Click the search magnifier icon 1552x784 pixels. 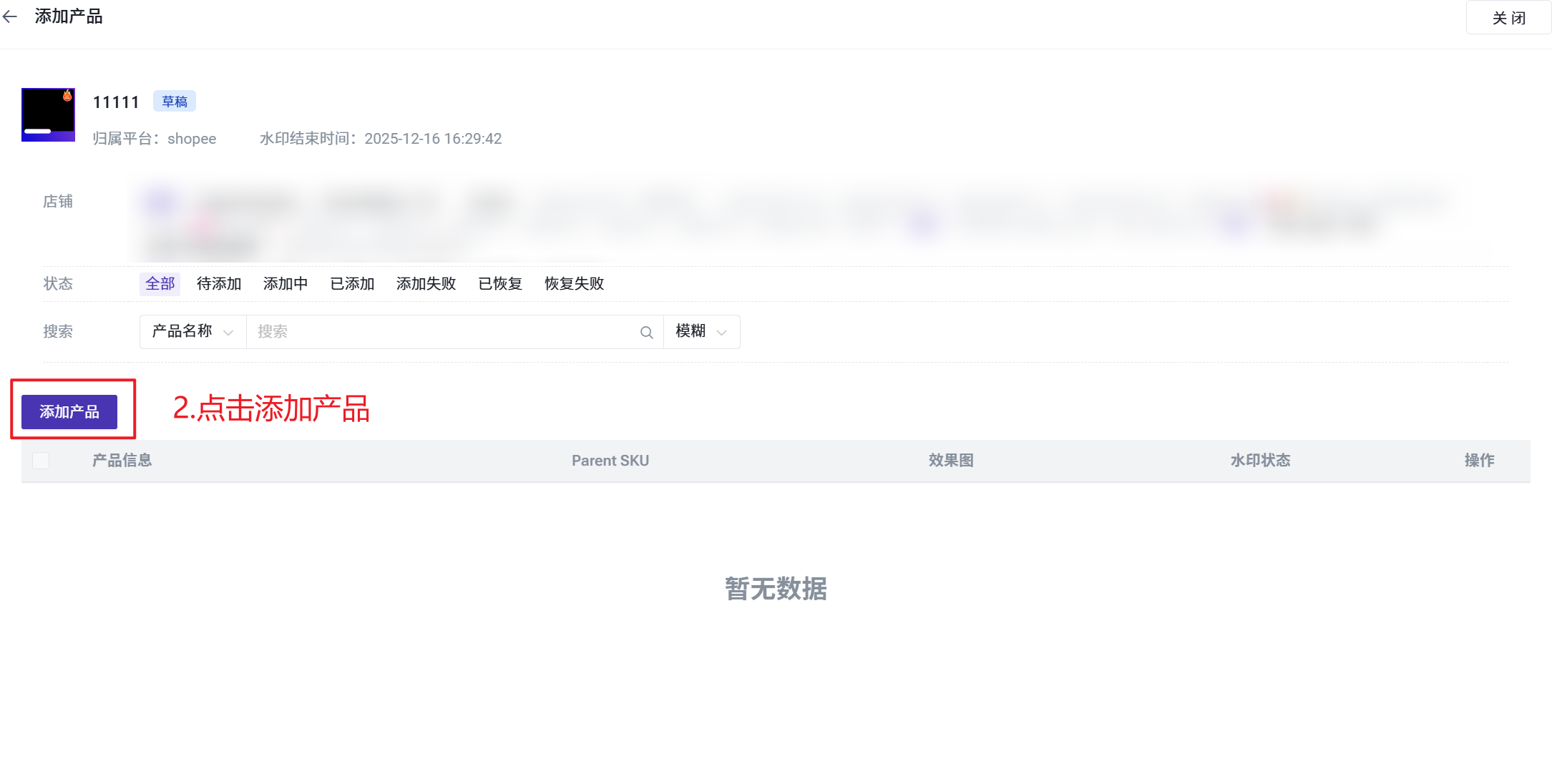(646, 332)
